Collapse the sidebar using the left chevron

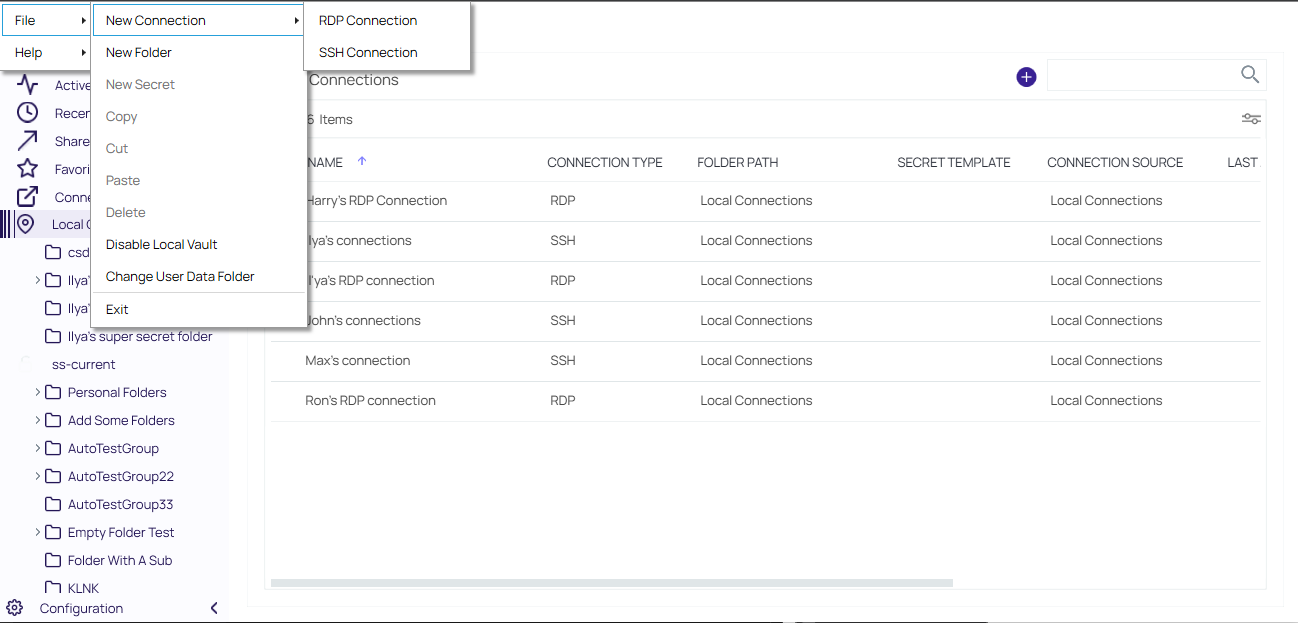coord(214,608)
